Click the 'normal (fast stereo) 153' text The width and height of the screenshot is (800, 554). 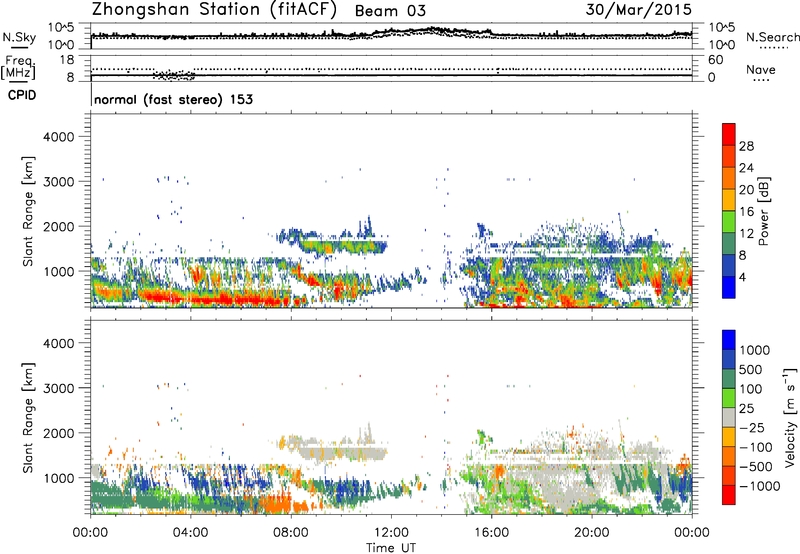[x=173, y=99]
